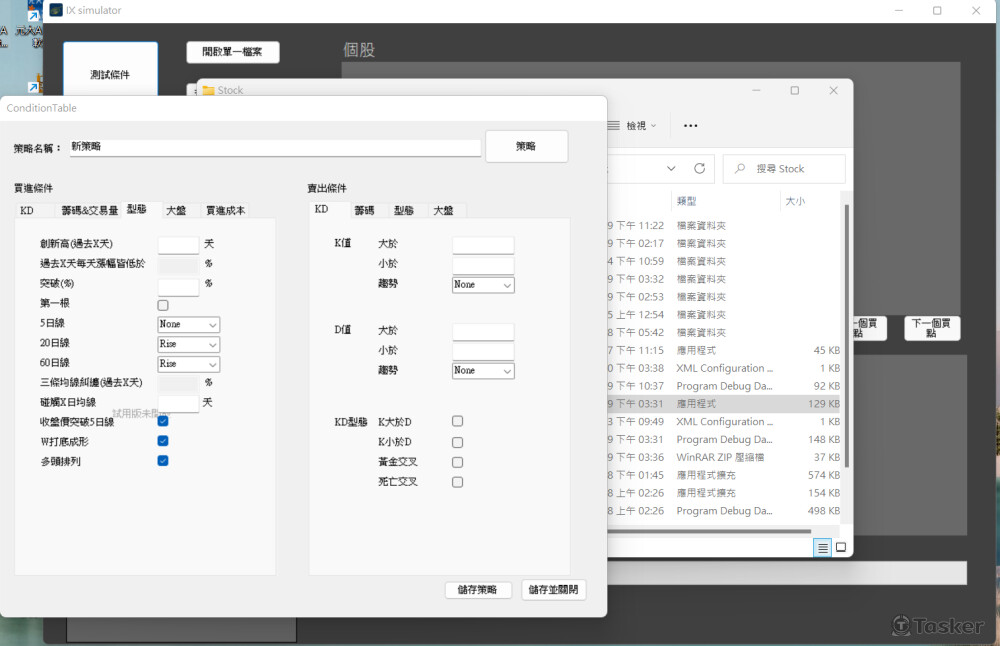Image resolution: width=1000 pixels, height=646 pixels.
Task: Click the 儲存策略 button
Action: [478, 590]
